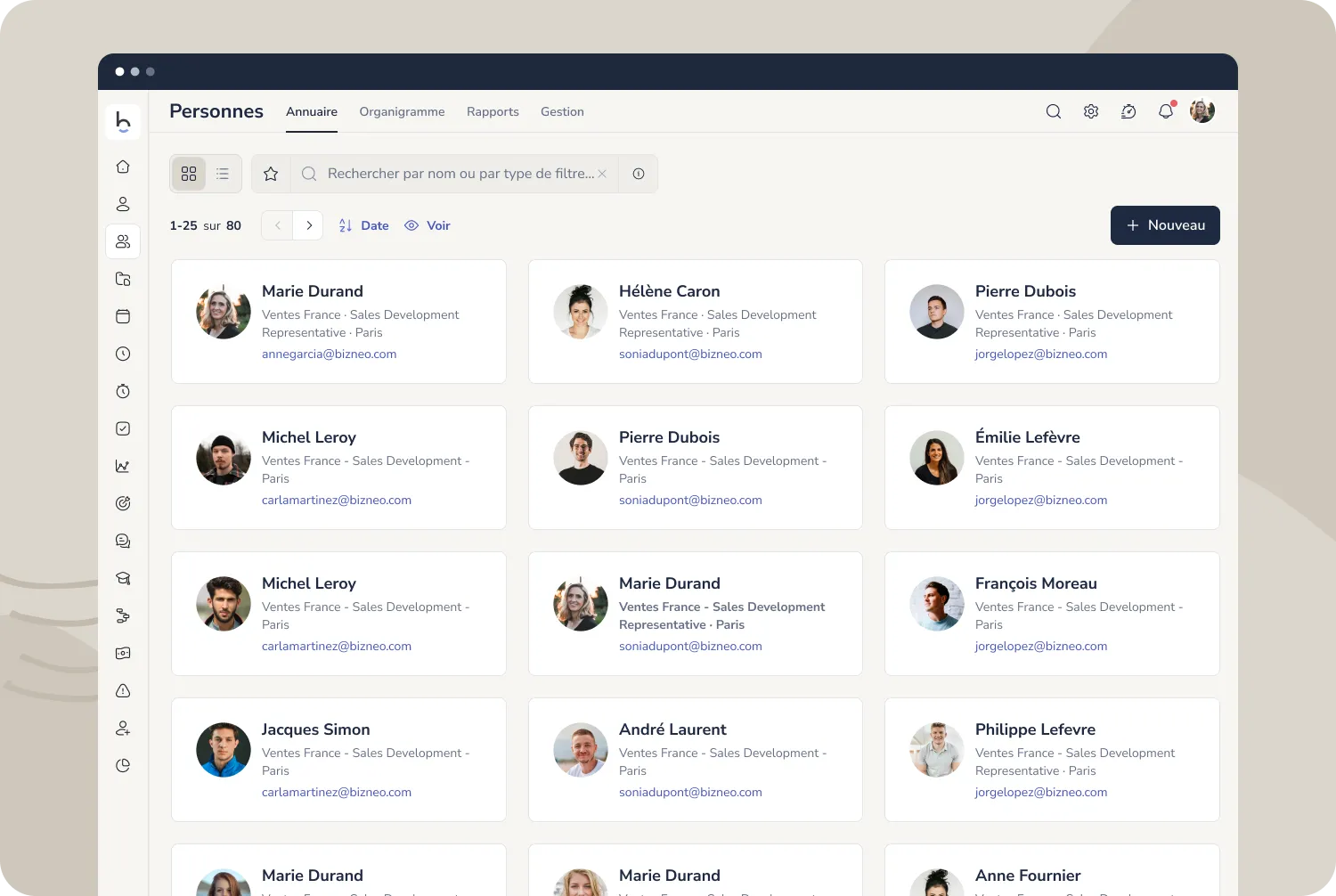The width and height of the screenshot is (1336, 896).
Task: Open the Jacques Simon card name
Action: point(315,729)
